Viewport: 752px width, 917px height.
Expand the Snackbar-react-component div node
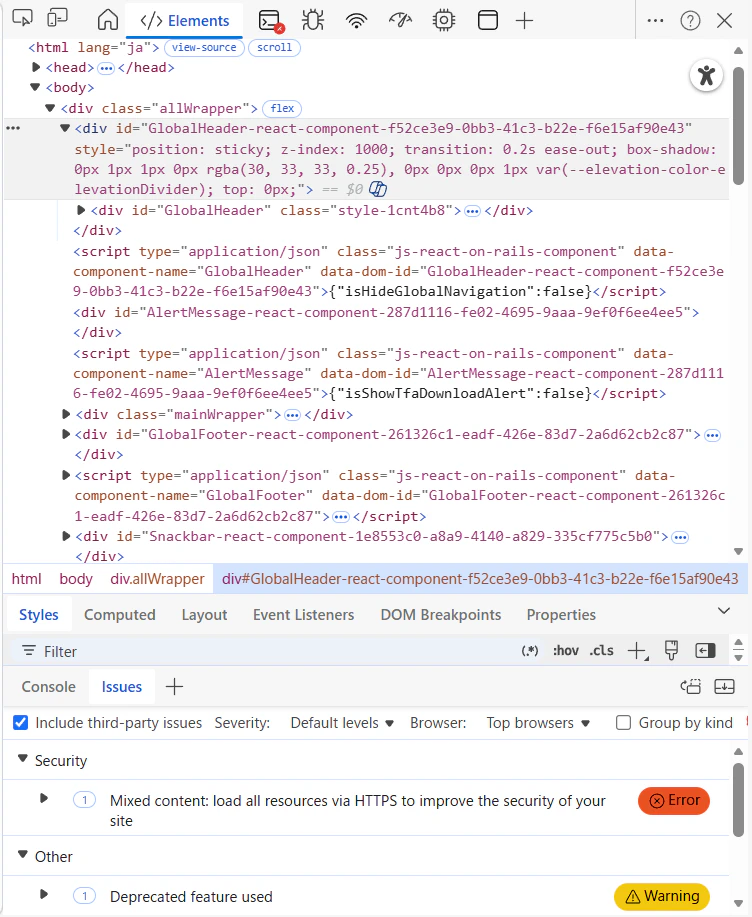click(x=66, y=536)
